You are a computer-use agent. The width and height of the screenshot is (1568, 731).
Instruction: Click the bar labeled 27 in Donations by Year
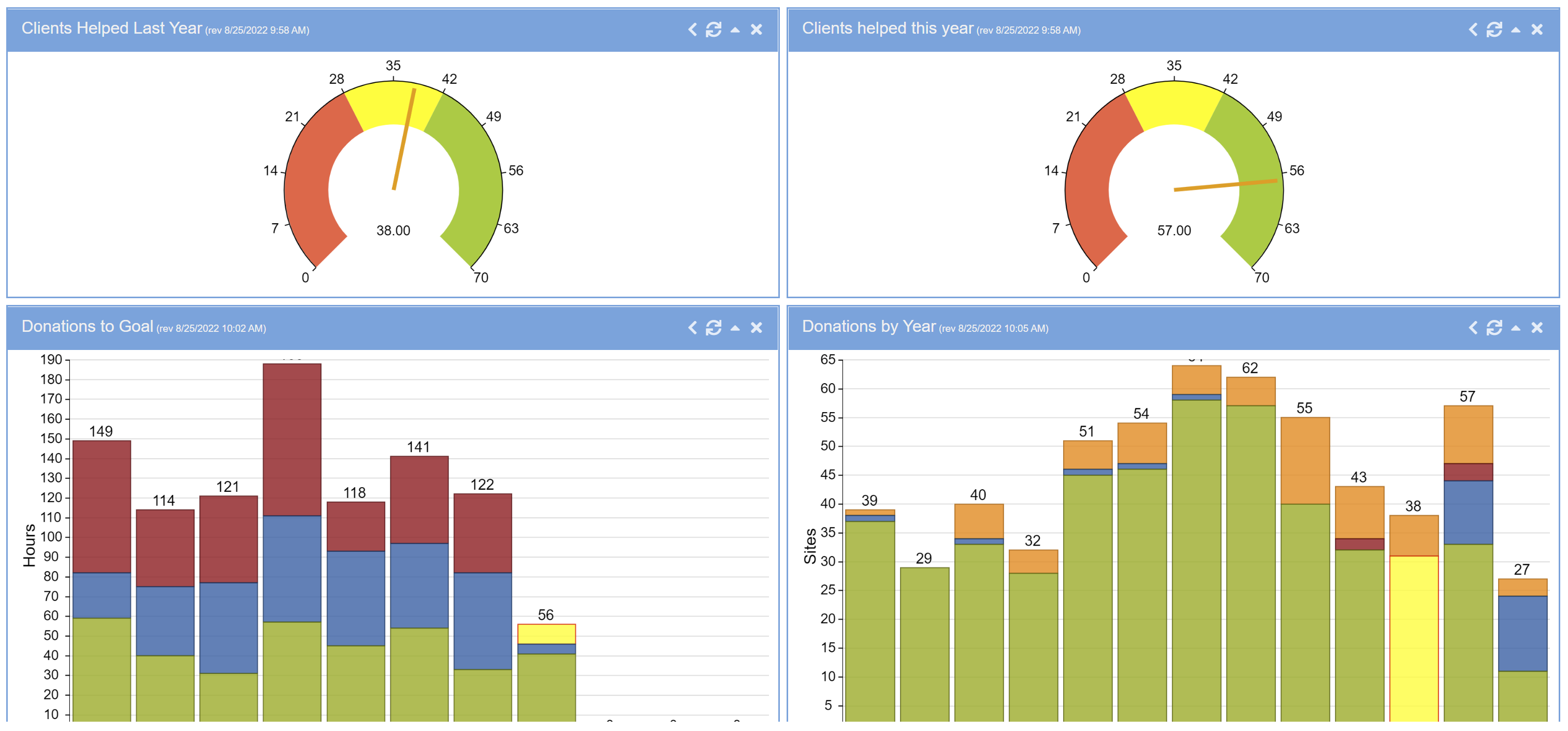[x=1522, y=650]
